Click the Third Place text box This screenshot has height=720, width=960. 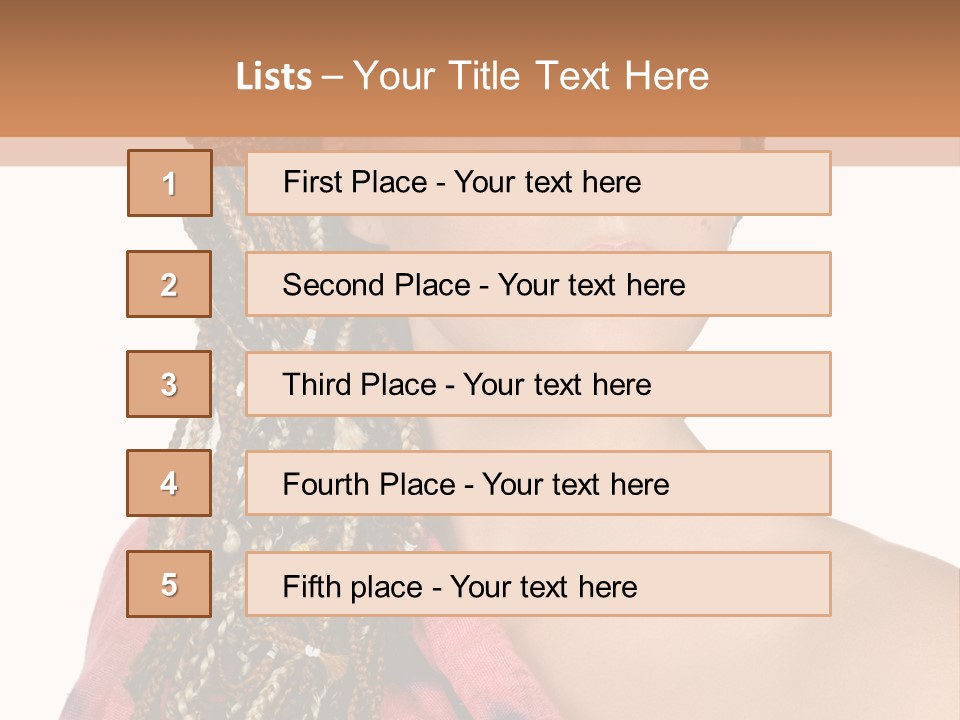tap(538, 384)
